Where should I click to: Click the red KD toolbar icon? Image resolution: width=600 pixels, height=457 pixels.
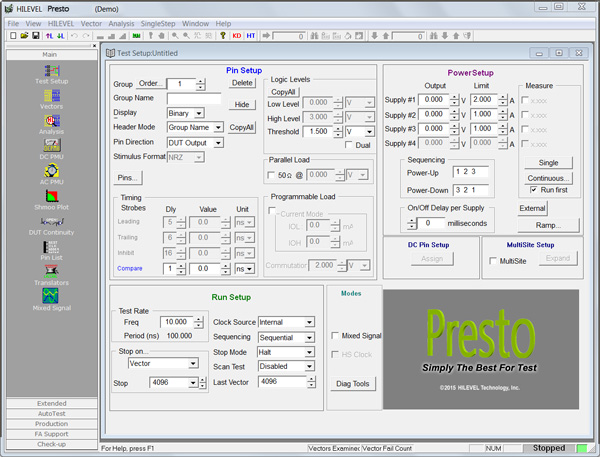coord(237,36)
